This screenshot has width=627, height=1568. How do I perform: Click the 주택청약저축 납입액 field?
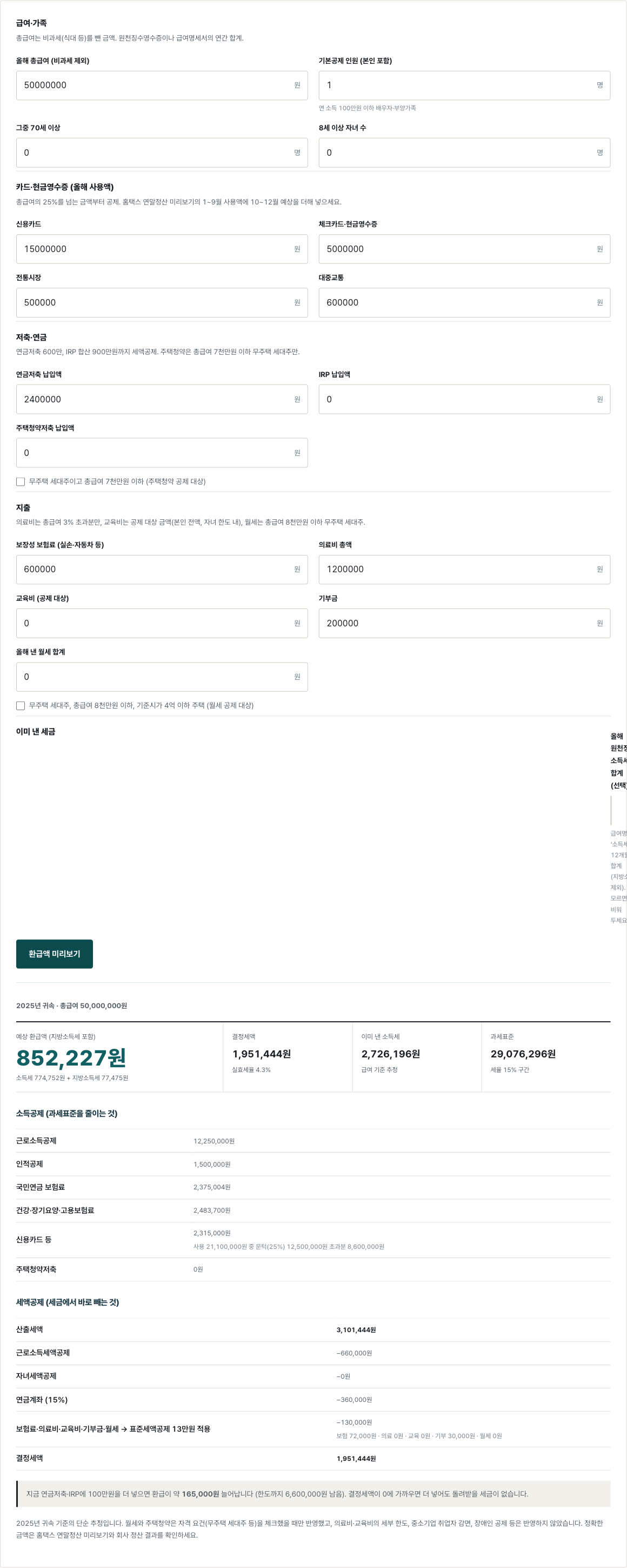coord(162,453)
